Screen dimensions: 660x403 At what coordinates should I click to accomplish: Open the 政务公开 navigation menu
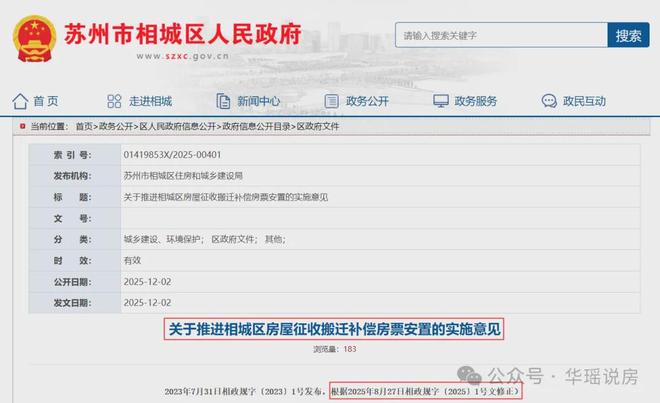367,101
